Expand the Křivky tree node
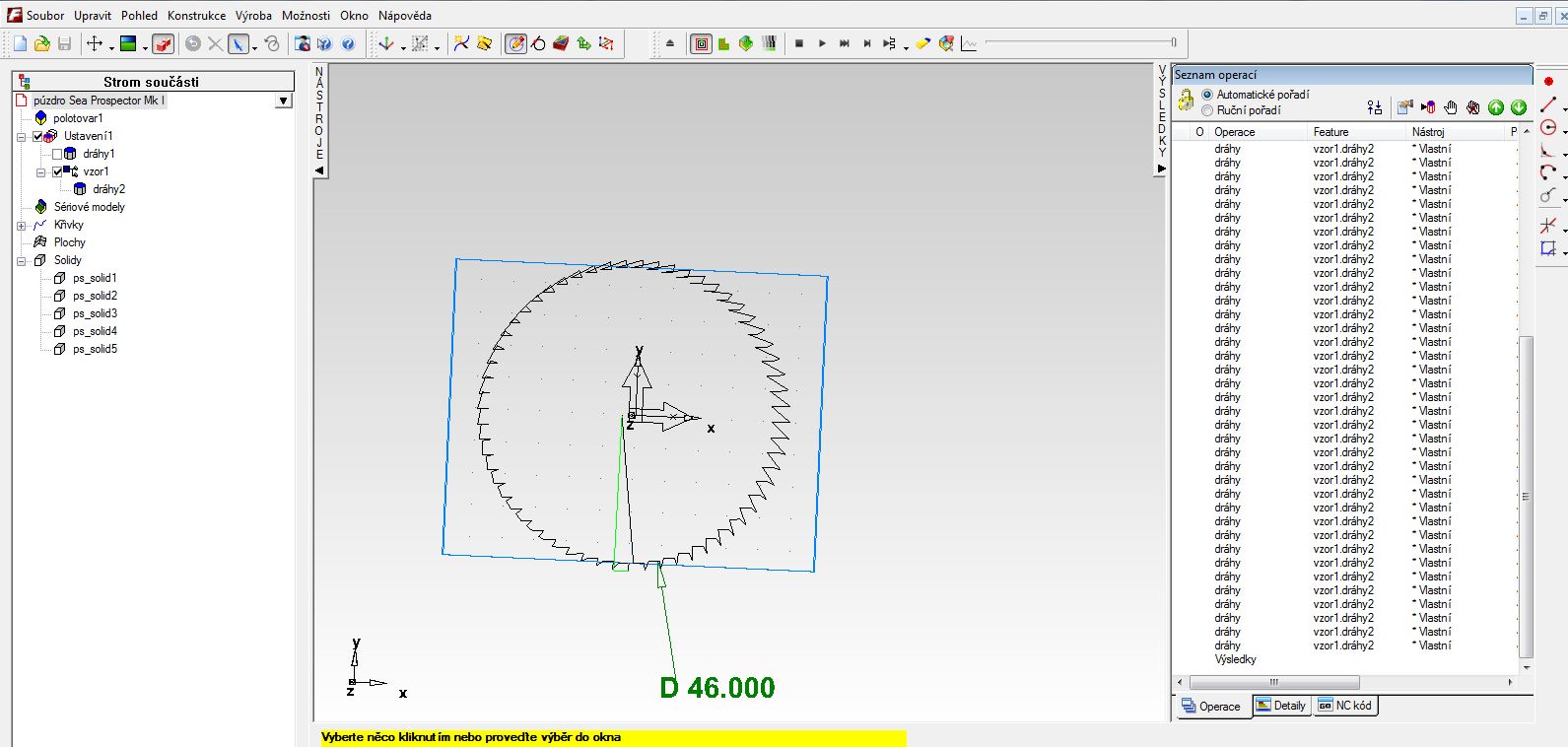1568x747 pixels. [x=22, y=226]
